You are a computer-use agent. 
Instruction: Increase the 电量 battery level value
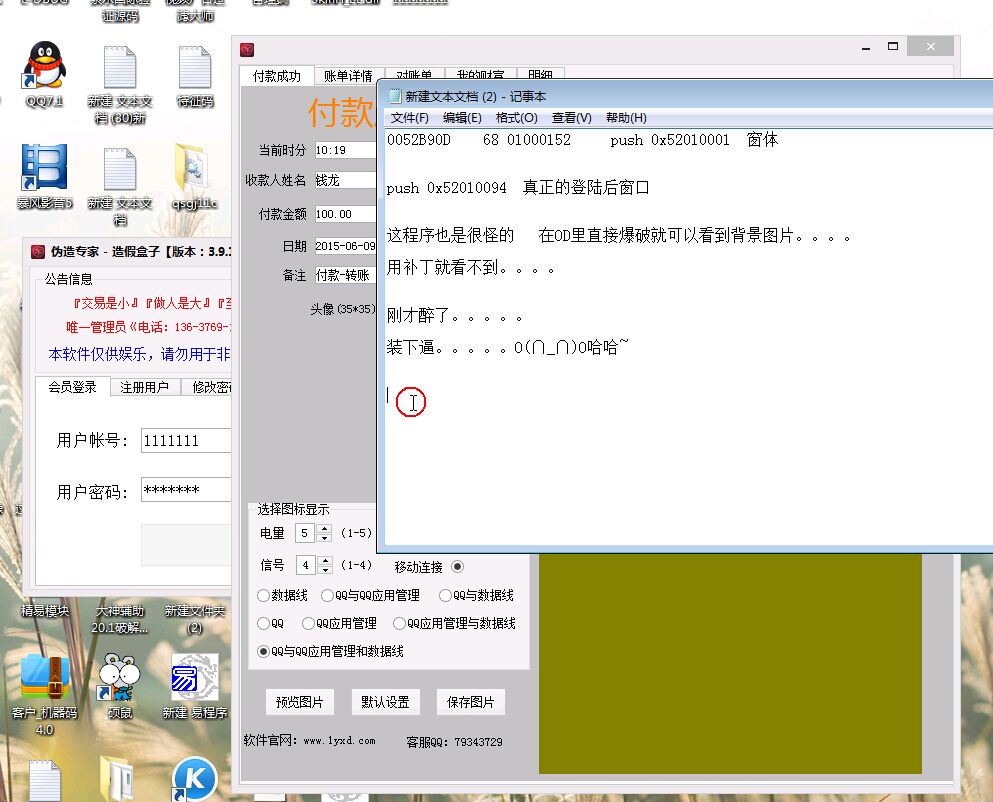324,528
